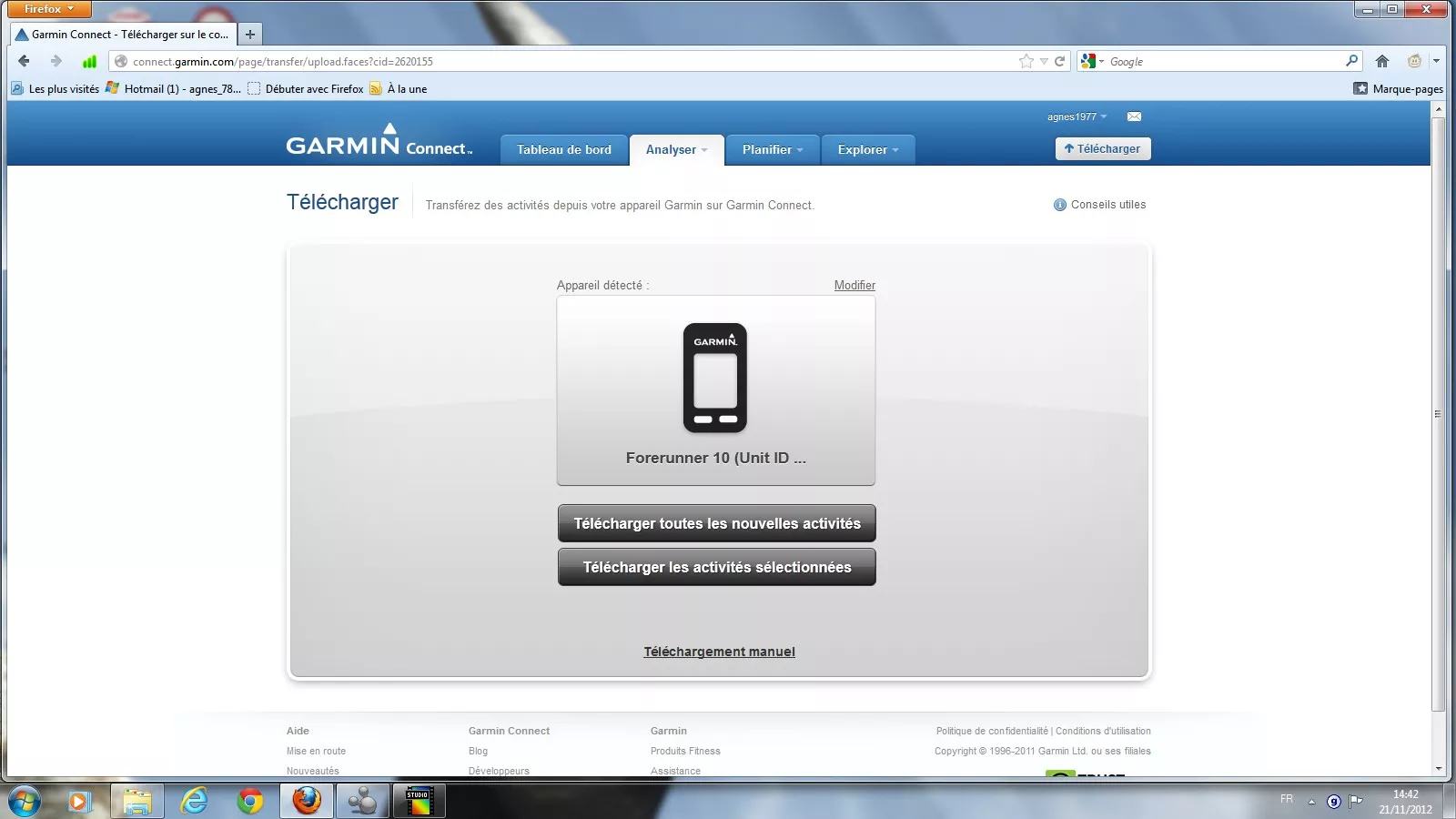
Task: Click the Firefox forward arrow button
Action: click(56, 61)
